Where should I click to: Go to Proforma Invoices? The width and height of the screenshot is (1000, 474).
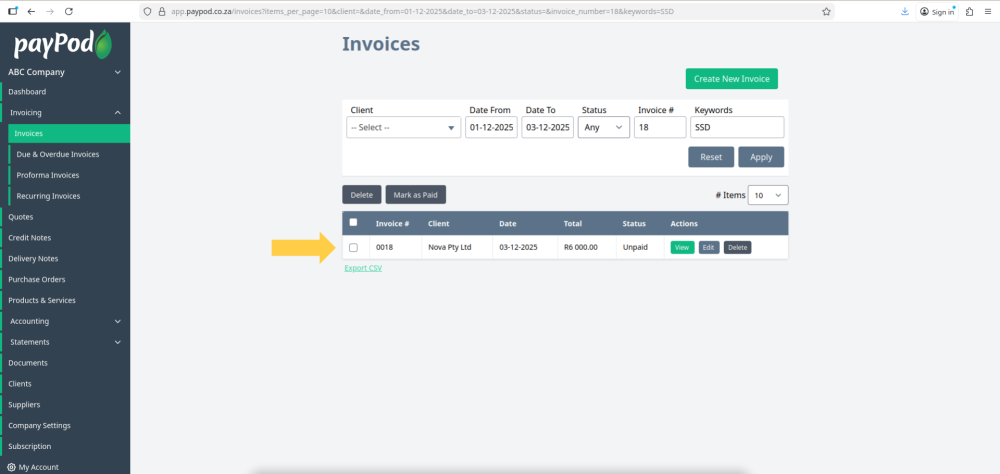point(48,175)
